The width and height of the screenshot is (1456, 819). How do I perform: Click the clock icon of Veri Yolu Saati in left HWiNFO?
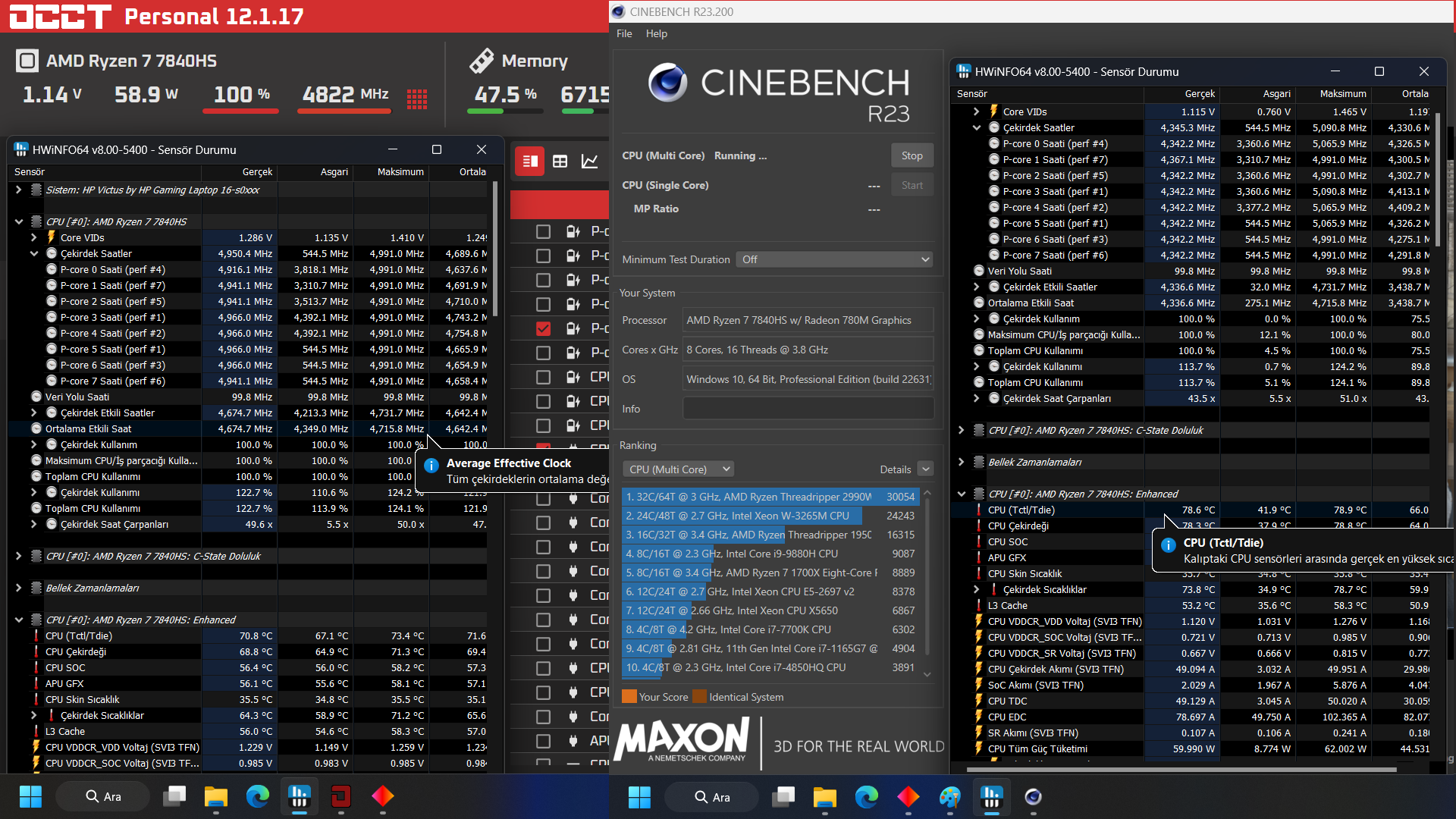[36, 397]
